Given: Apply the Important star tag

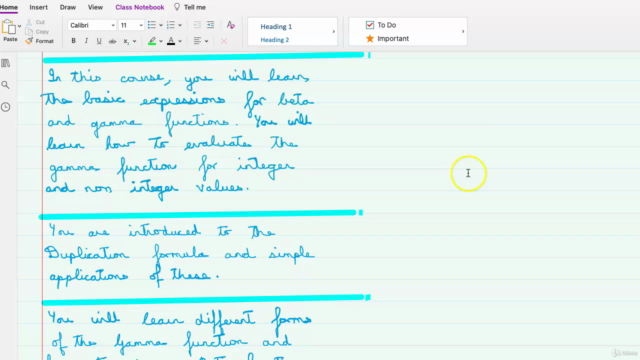Looking at the screenshot, I should pos(387,38).
